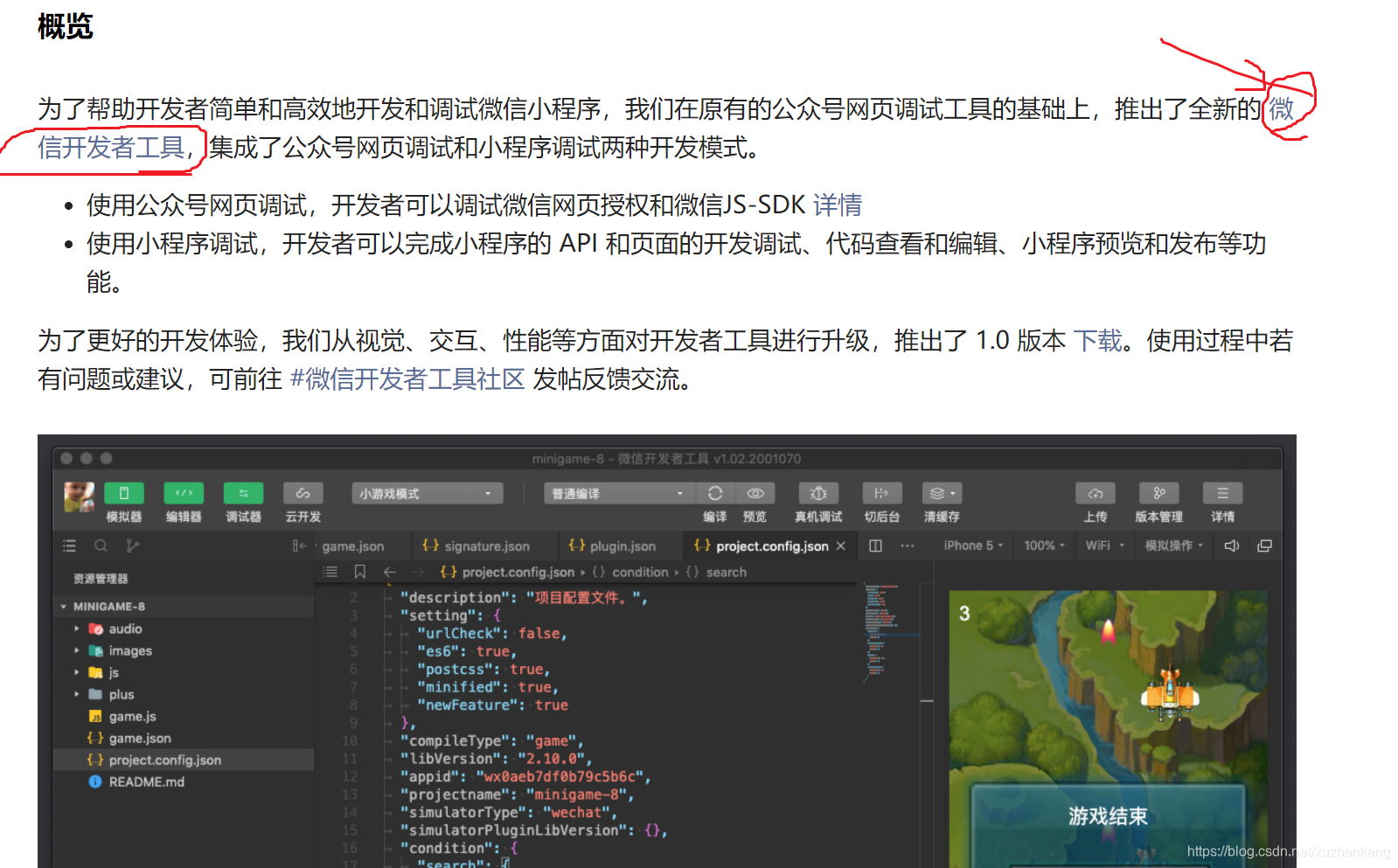Click the detach simulator window icon
The width and height of the screenshot is (1398, 868).
click(1264, 545)
